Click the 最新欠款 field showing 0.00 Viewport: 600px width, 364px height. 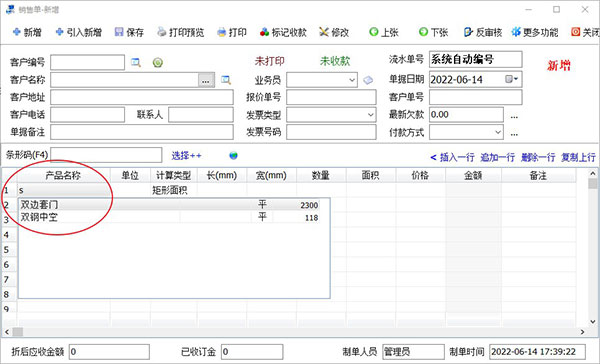(466, 114)
